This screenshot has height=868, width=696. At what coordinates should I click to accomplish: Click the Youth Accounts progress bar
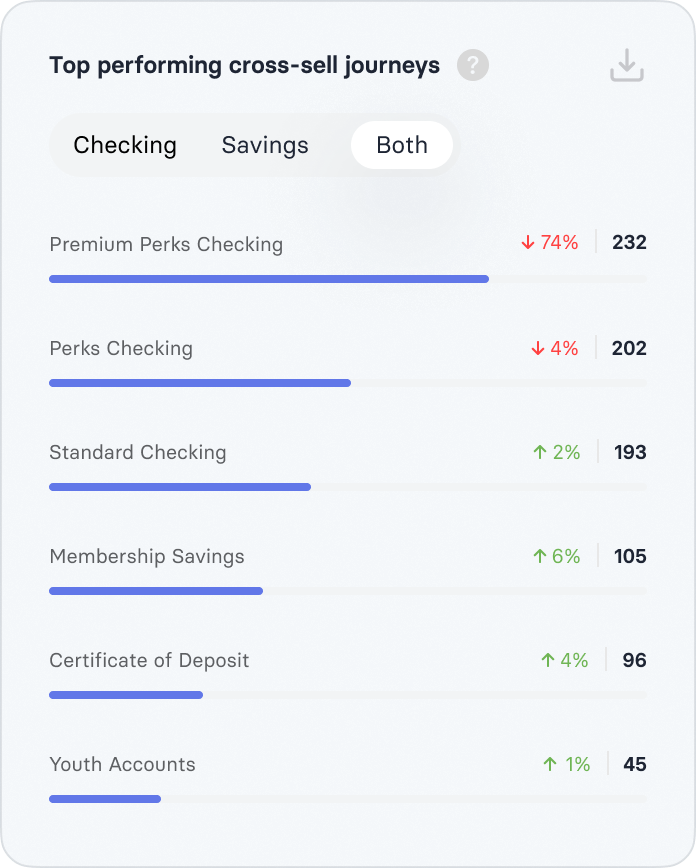[x=105, y=799]
